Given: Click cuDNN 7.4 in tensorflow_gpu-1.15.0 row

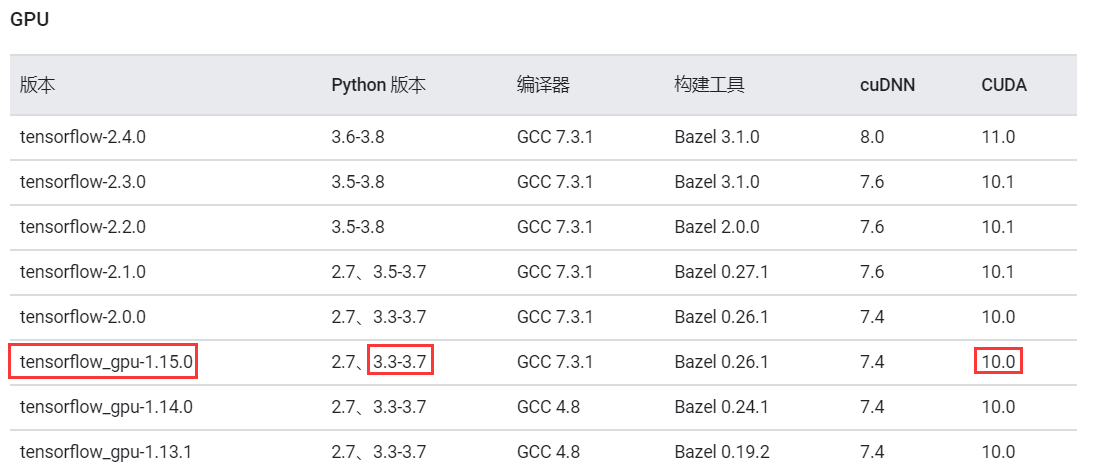Looking at the screenshot, I should [872, 362].
